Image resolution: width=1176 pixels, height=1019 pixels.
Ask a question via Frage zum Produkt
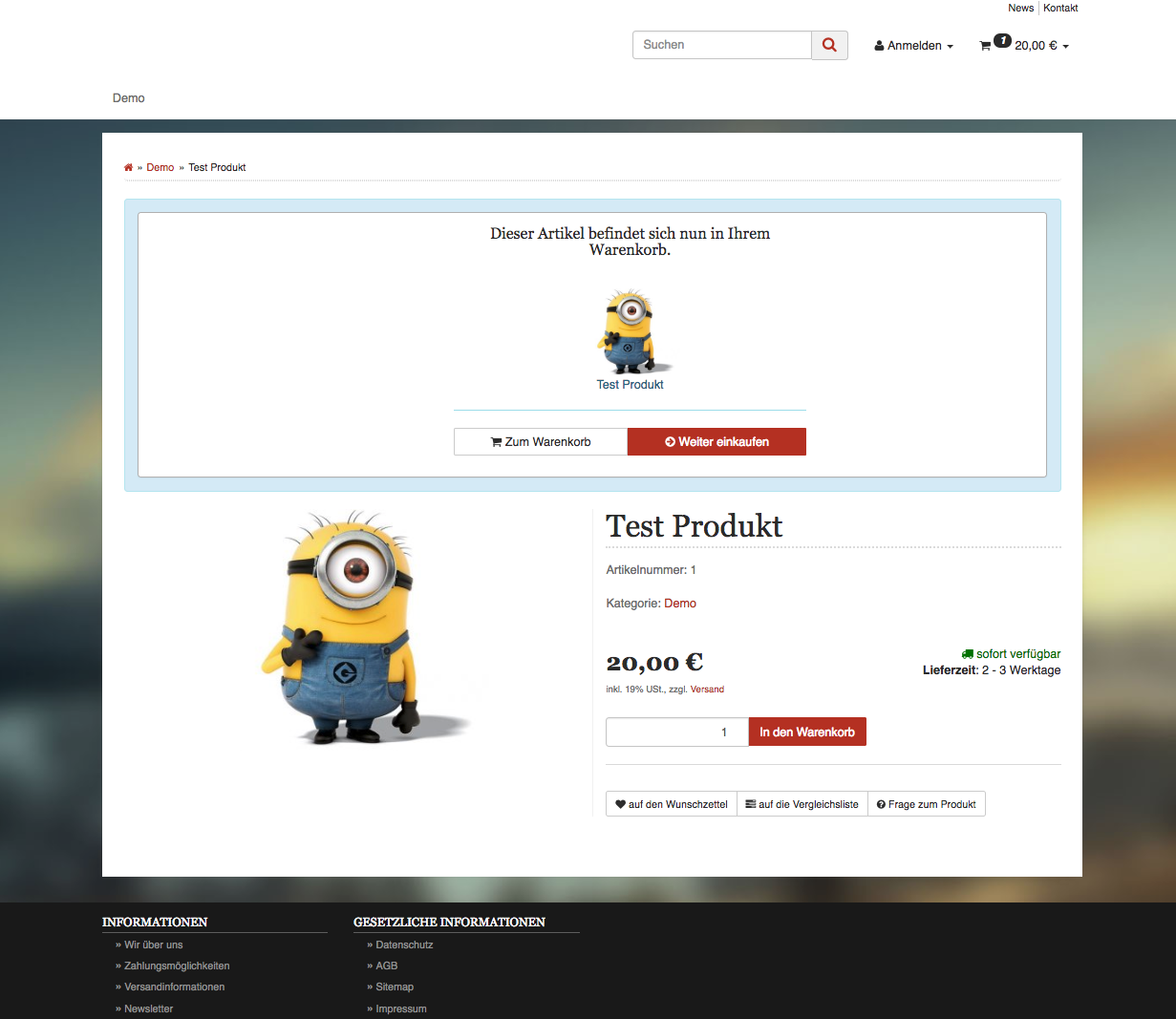point(926,804)
